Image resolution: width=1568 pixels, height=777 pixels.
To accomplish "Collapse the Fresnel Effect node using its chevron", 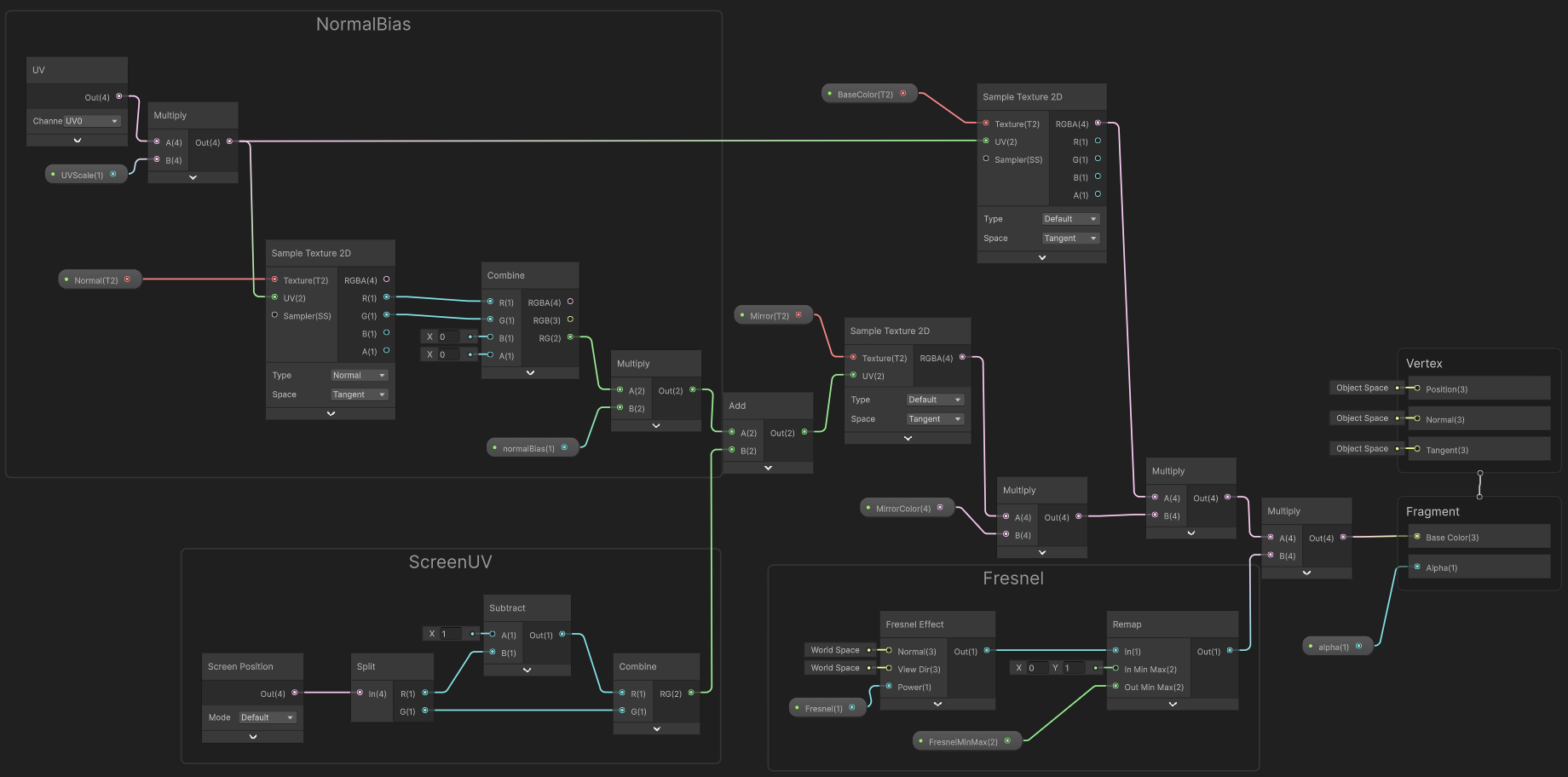I will point(937,705).
